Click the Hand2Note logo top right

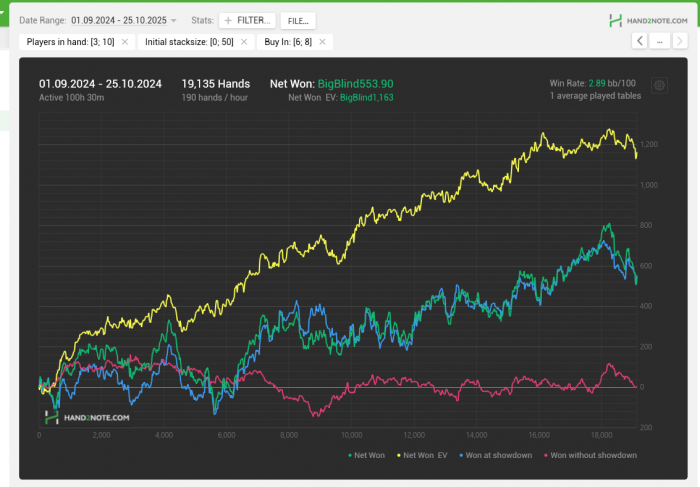pyautogui.click(x=647, y=20)
